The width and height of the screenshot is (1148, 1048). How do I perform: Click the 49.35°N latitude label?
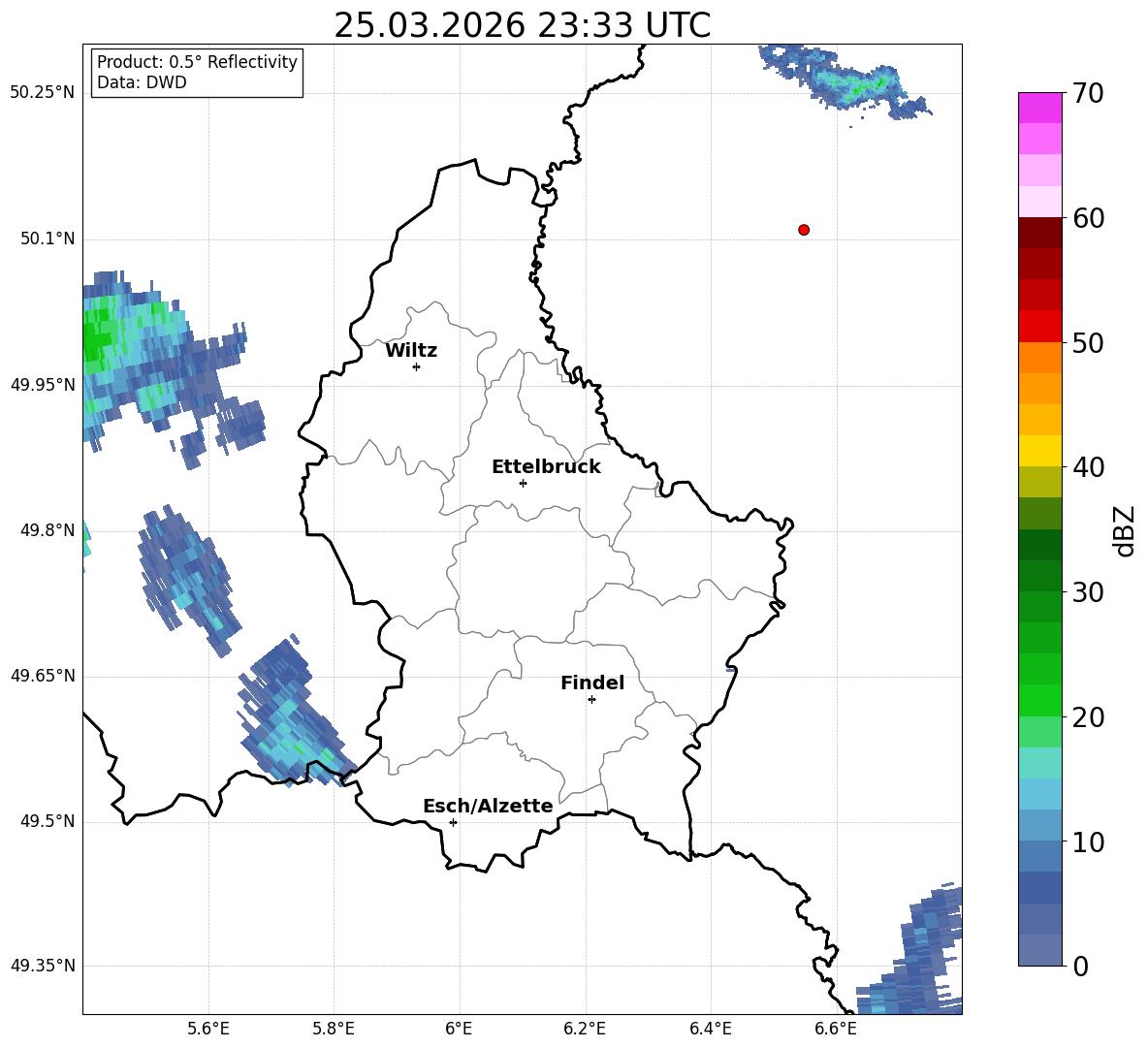coord(43,966)
